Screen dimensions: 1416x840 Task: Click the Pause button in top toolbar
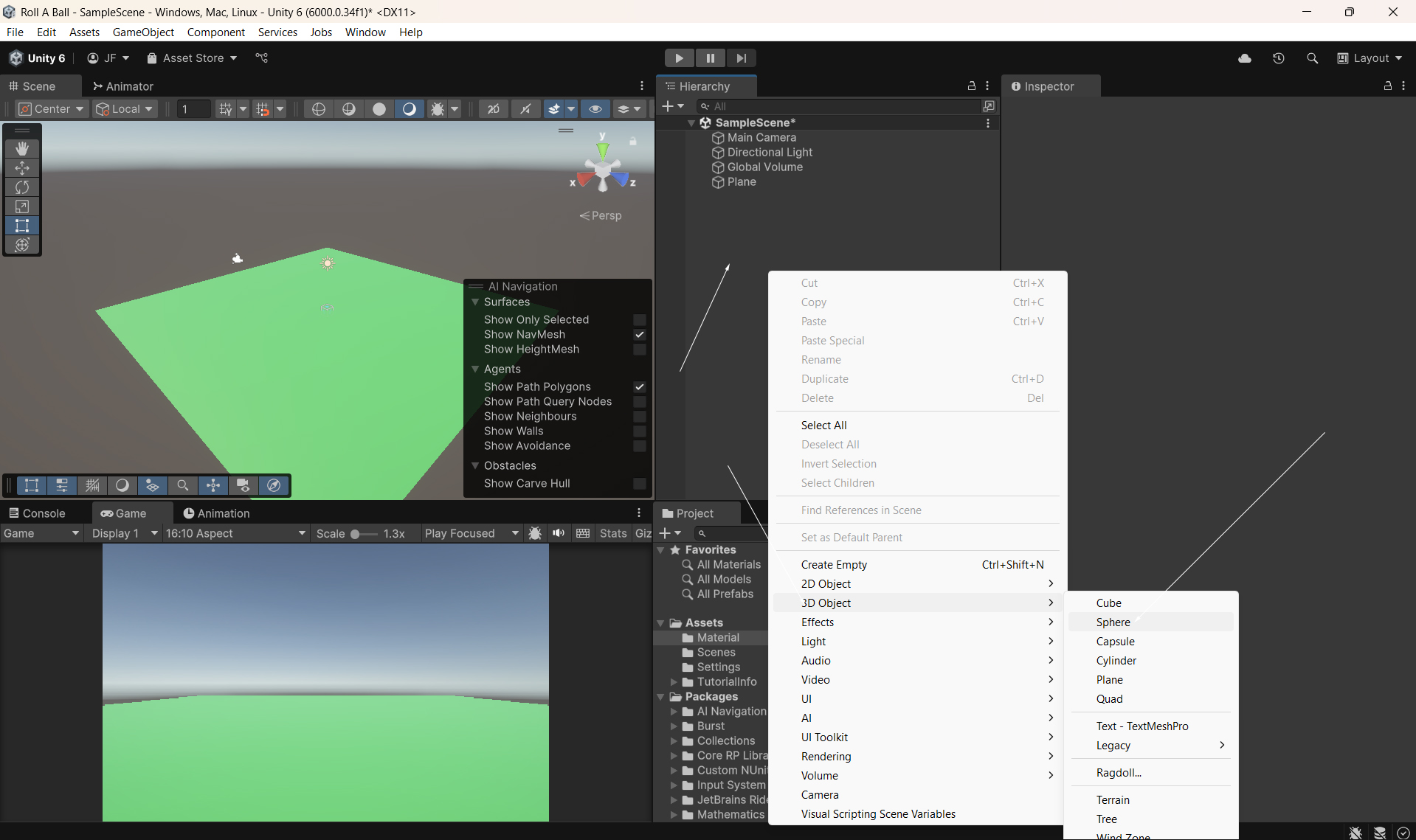coord(710,58)
